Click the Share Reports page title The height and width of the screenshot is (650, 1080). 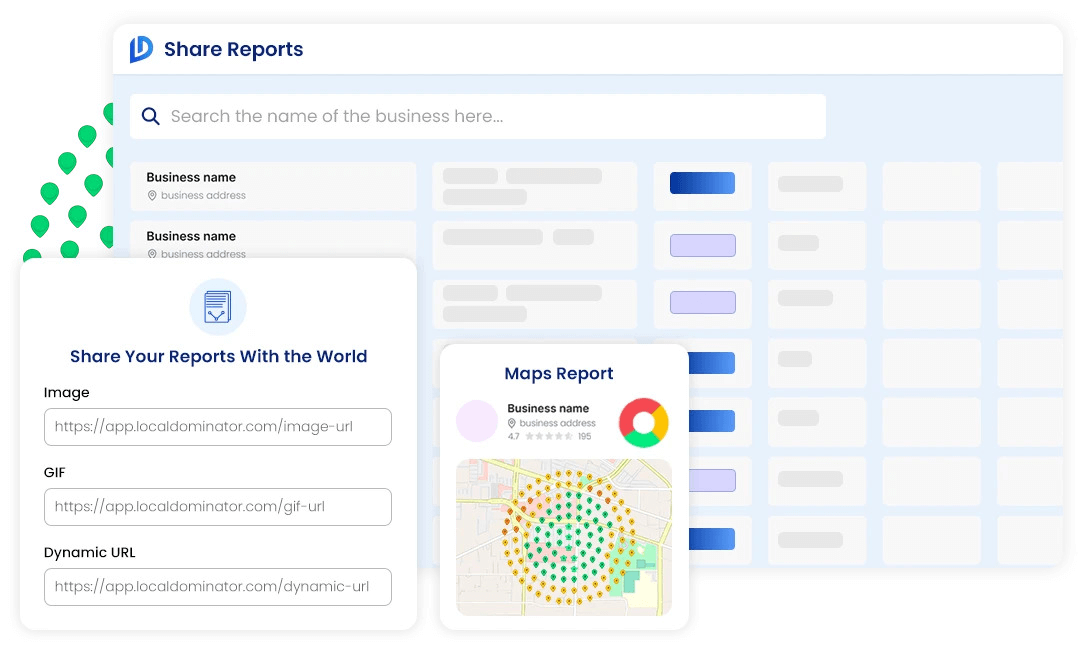(x=233, y=49)
